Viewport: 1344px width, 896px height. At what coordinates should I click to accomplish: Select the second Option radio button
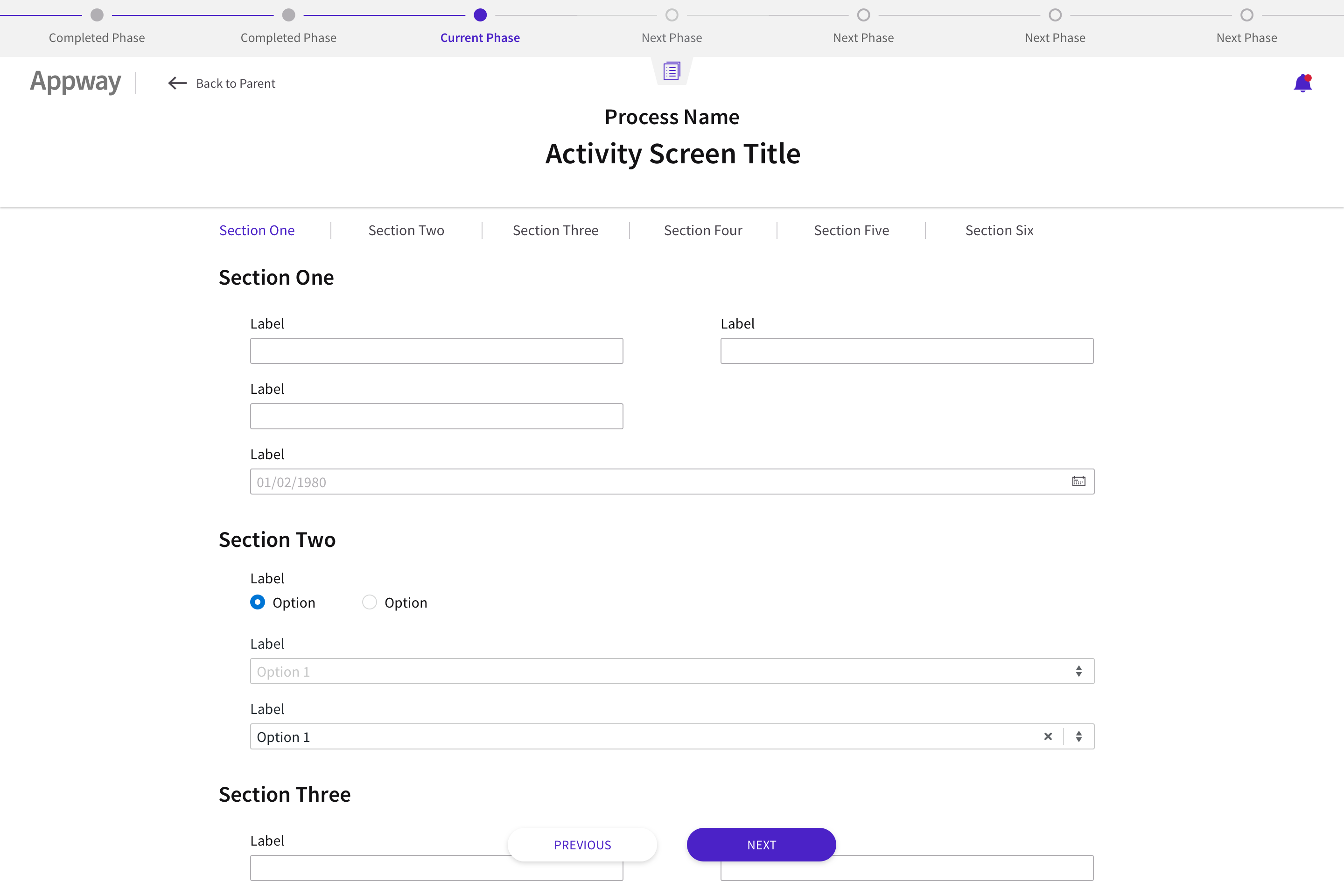point(369,602)
